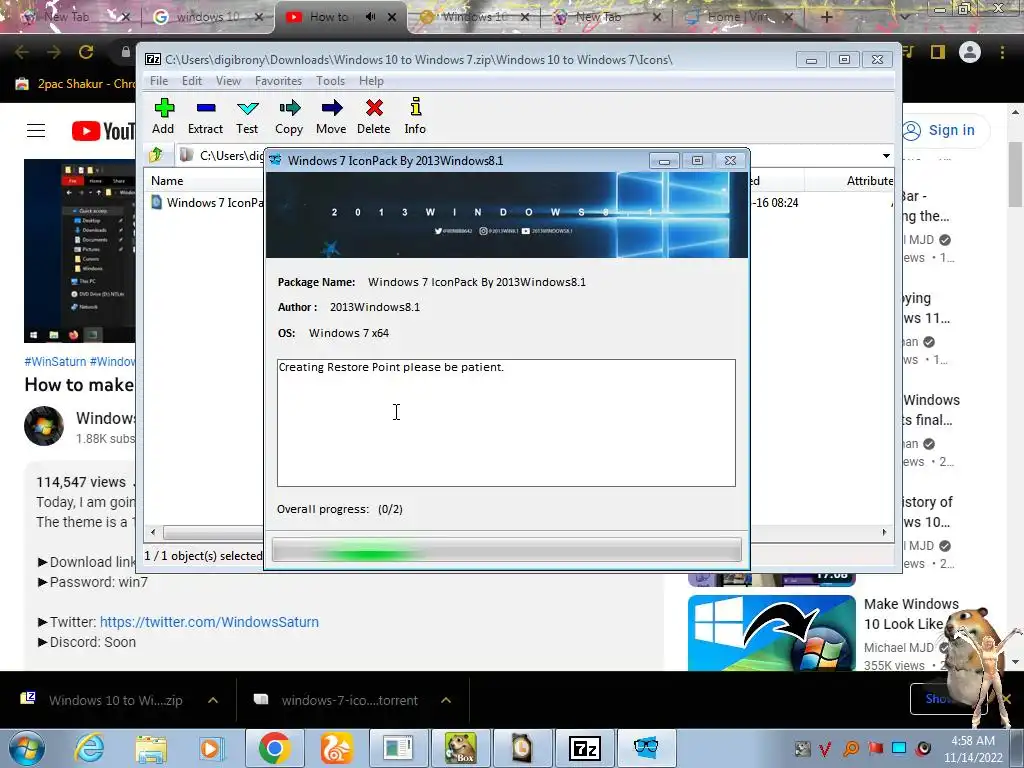Viewport: 1024px width, 768px height.
Task: Open Internet Explorer from the taskbar
Action: click(x=89, y=748)
